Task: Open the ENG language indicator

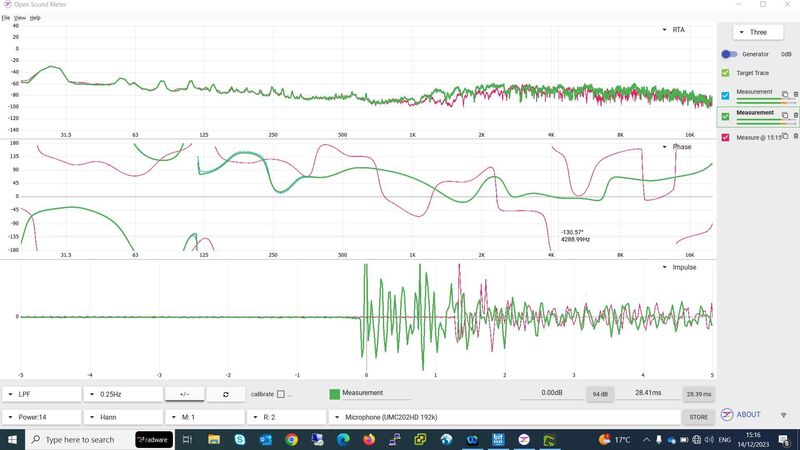Action: tap(724, 439)
